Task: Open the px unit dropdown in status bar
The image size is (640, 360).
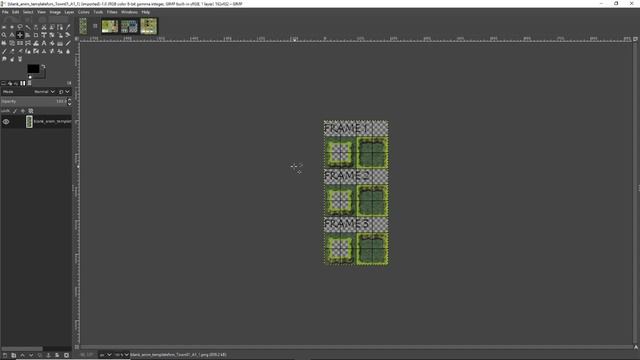Action: click(105, 355)
